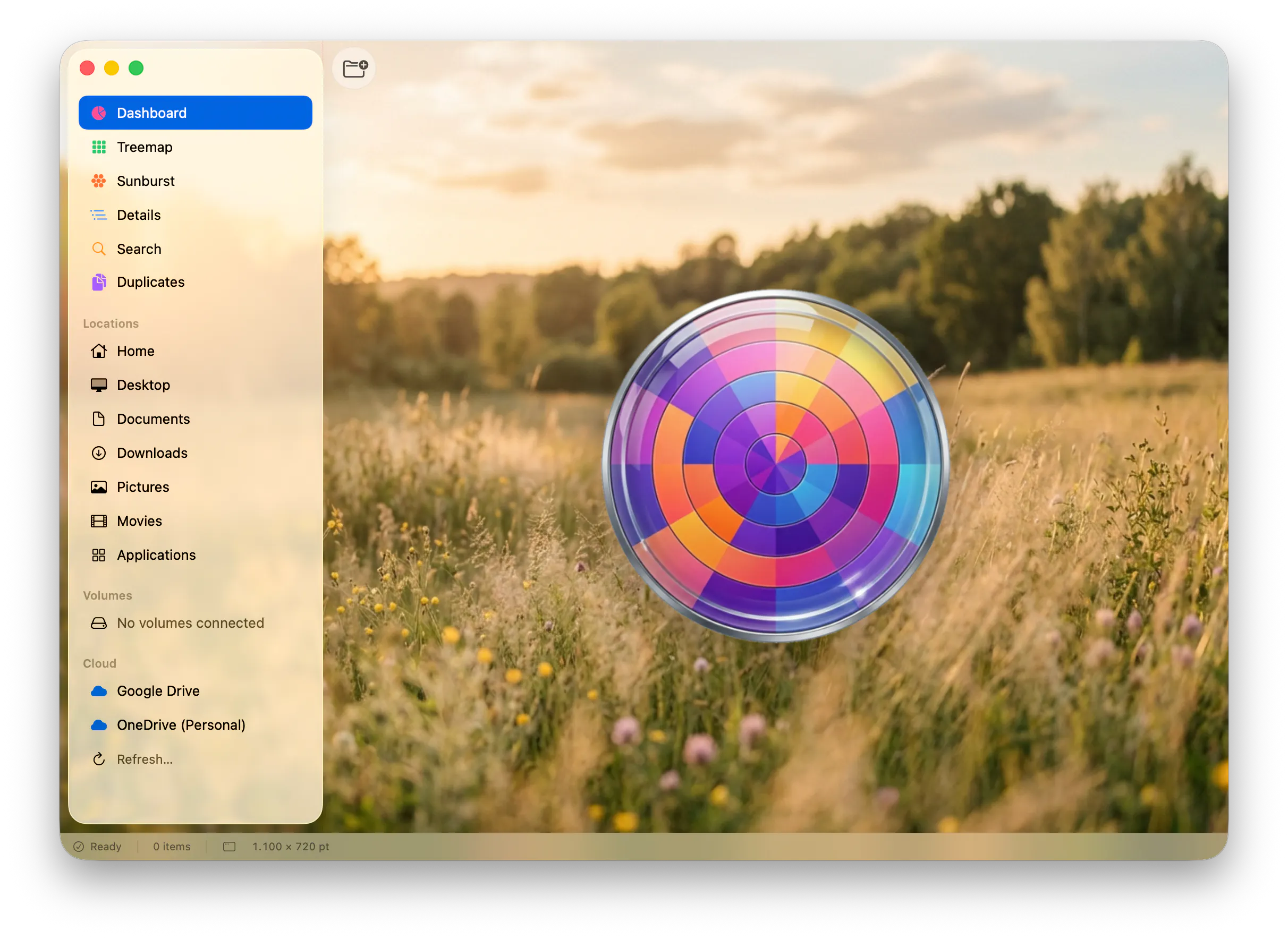Click the "No volumes connected" text
Viewport: 1288px width, 939px height.
pyautogui.click(x=191, y=624)
